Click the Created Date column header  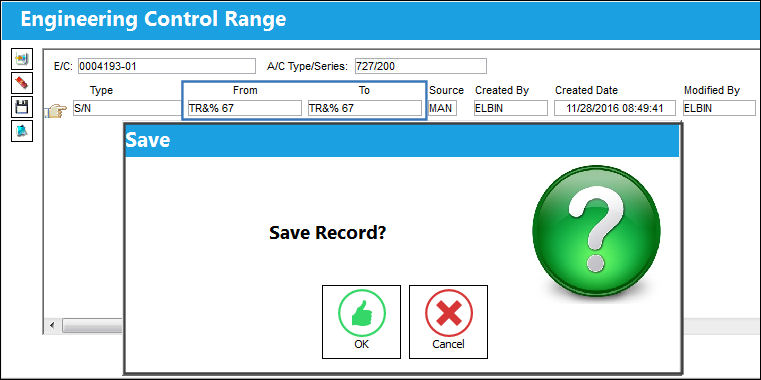click(x=586, y=90)
